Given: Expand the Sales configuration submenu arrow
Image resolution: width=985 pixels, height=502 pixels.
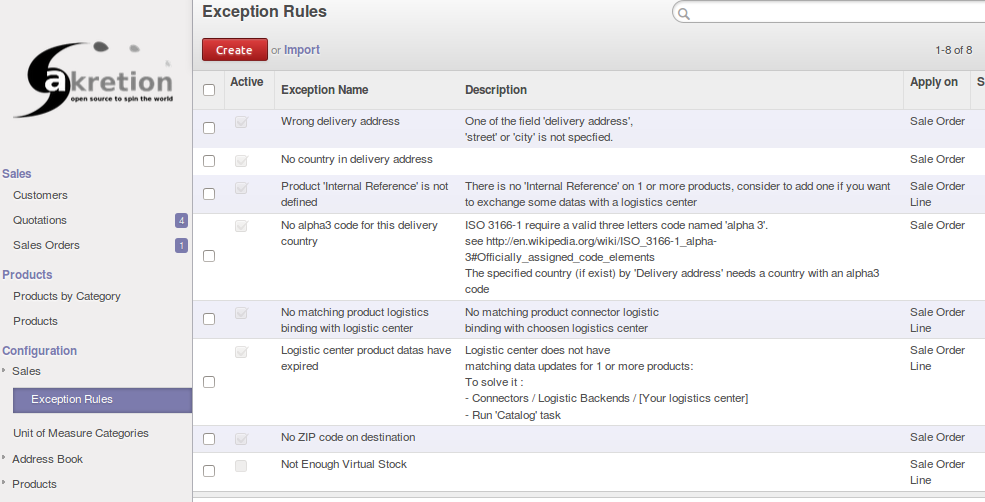Looking at the screenshot, I should pos(4,370).
